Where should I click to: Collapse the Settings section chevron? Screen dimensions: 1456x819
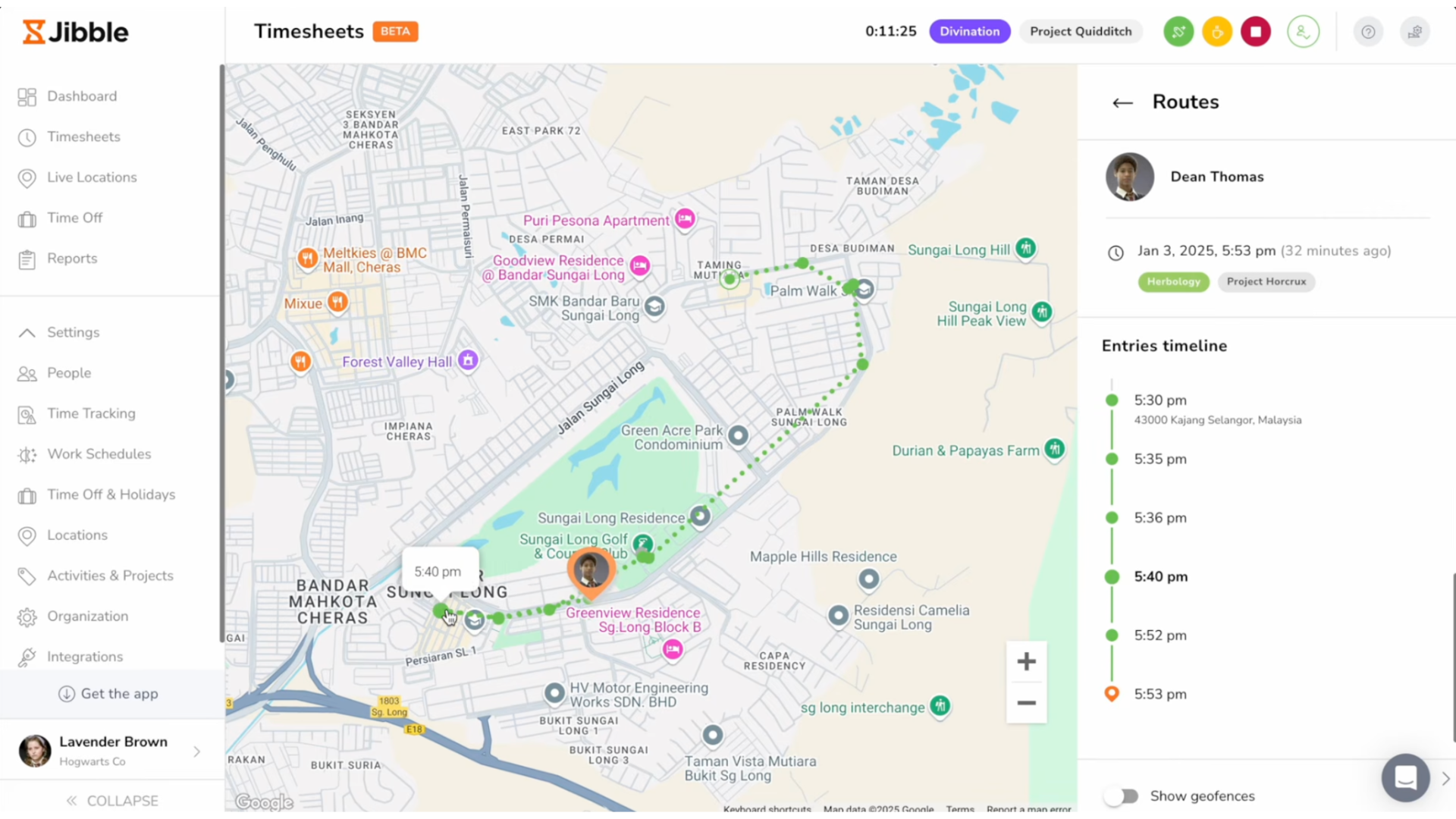27,332
